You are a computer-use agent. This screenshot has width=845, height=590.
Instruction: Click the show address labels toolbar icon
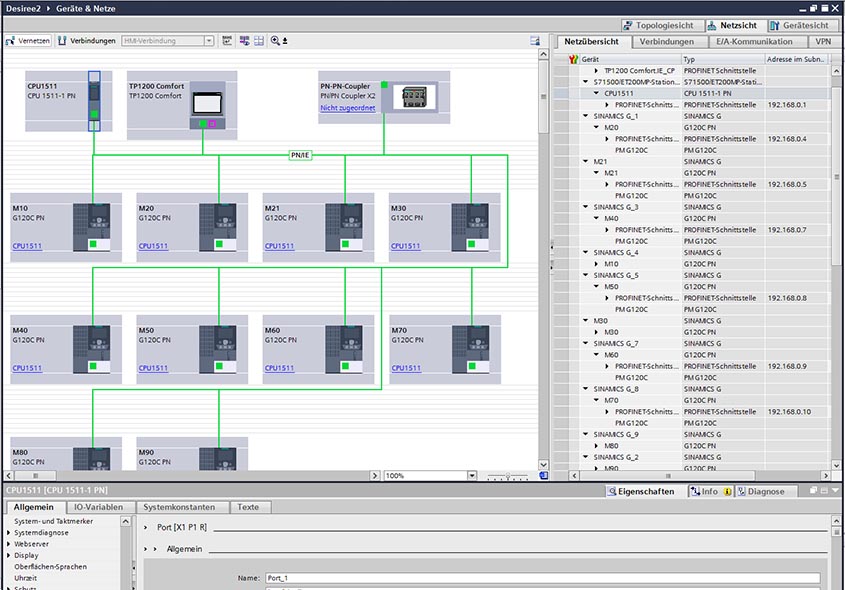[227, 41]
